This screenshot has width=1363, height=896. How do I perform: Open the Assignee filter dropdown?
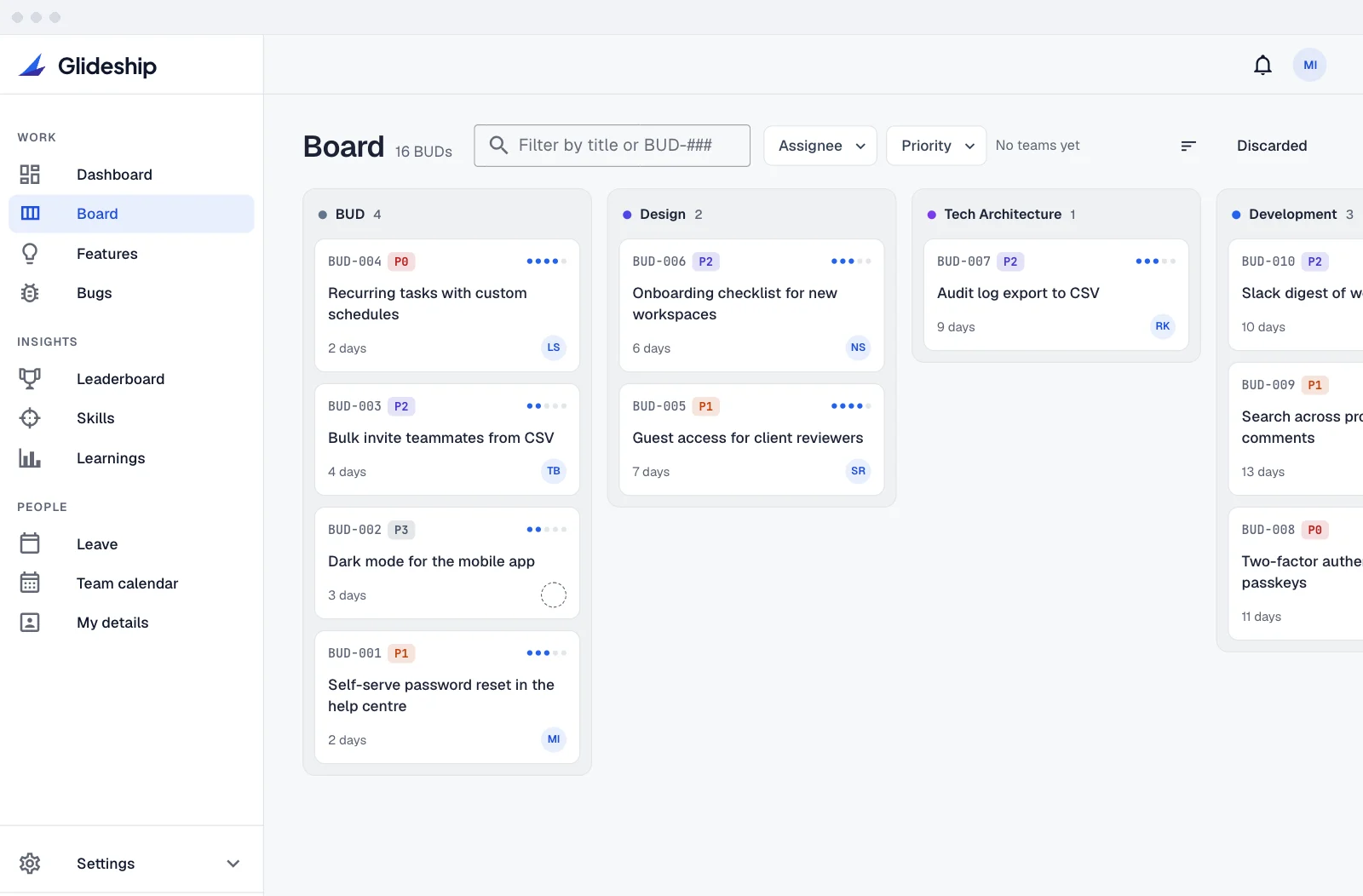820,146
